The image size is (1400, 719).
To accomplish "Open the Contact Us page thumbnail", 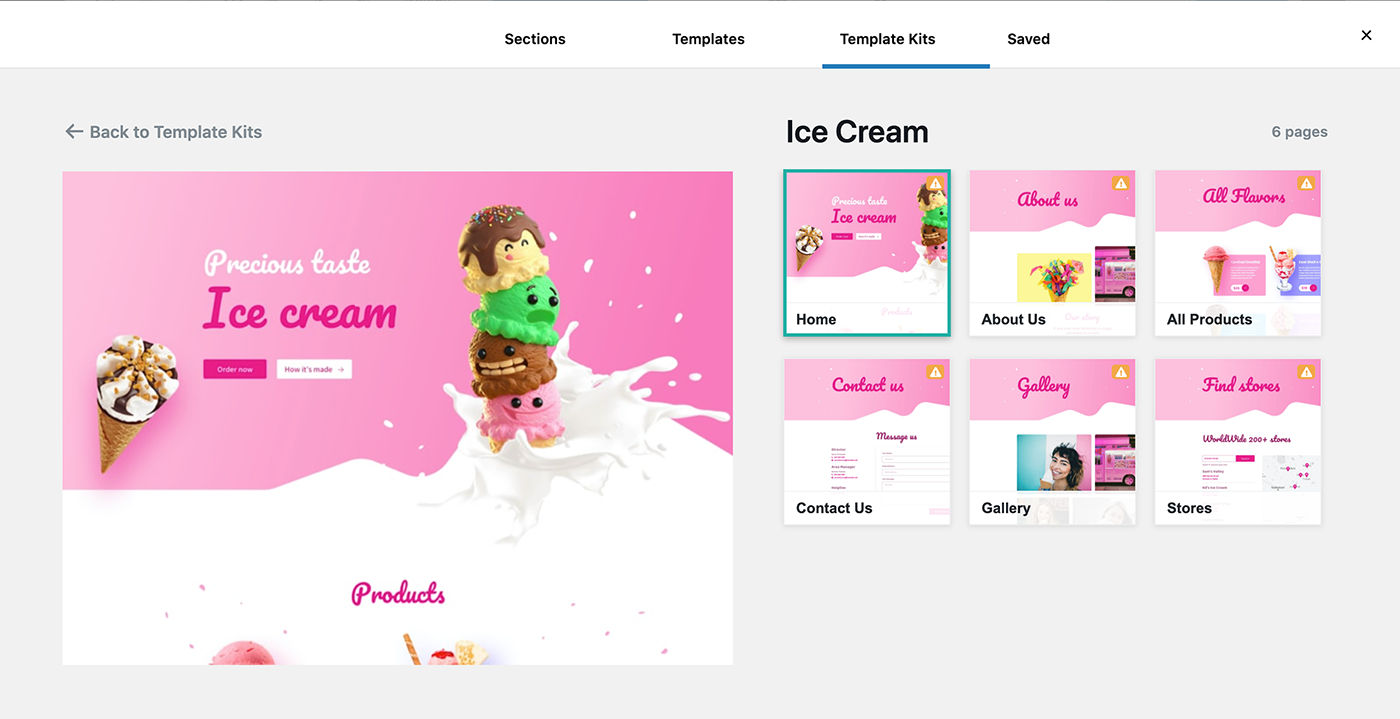I will [x=867, y=442].
